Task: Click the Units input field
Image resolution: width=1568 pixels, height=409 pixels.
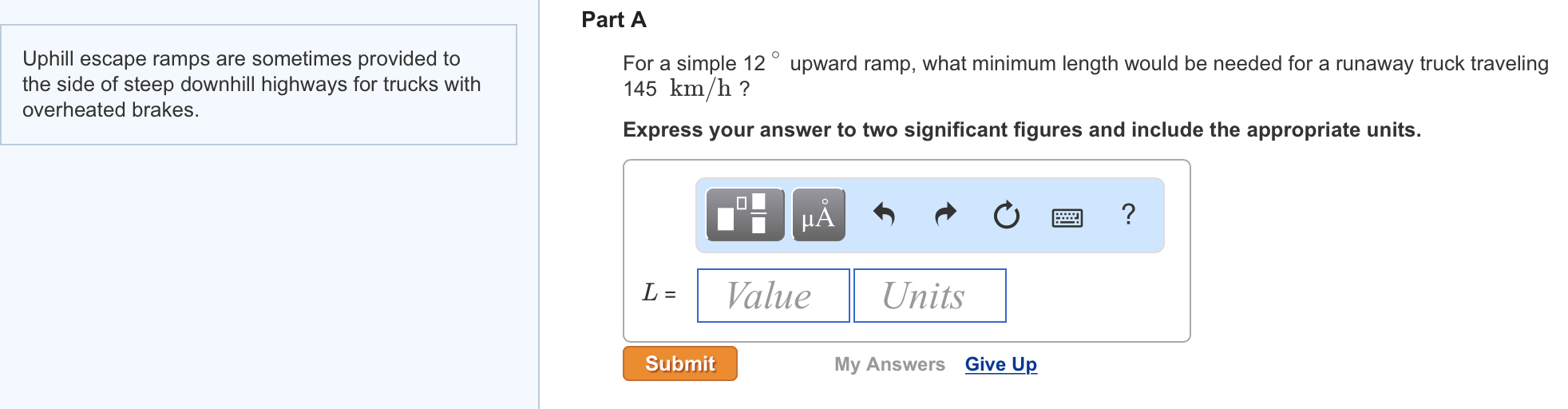Action: [929, 296]
